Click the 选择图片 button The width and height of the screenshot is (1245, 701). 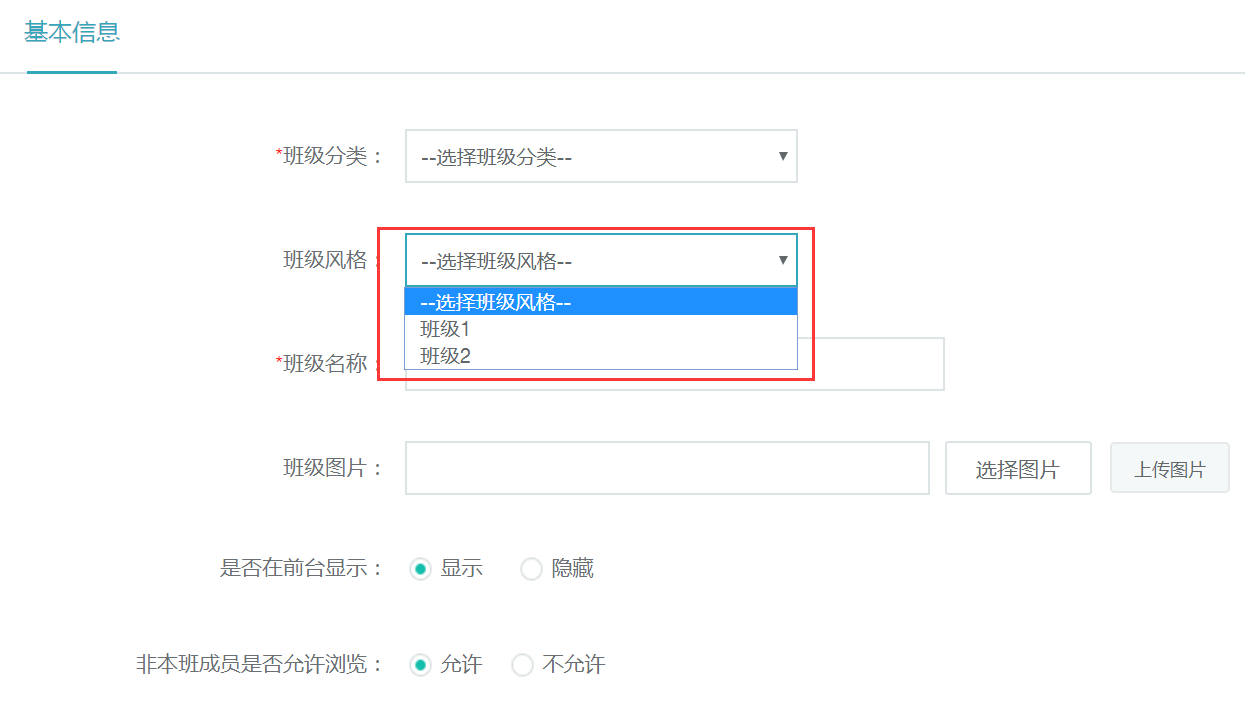[1017, 467]
